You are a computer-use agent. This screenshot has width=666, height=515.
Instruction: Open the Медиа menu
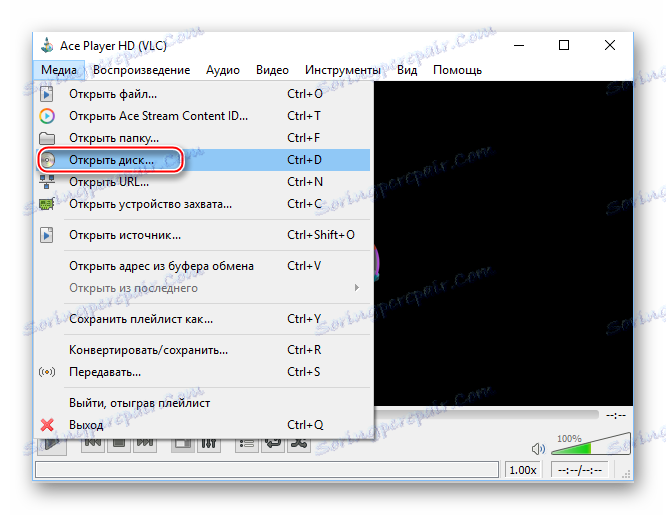tap(59, 70)
